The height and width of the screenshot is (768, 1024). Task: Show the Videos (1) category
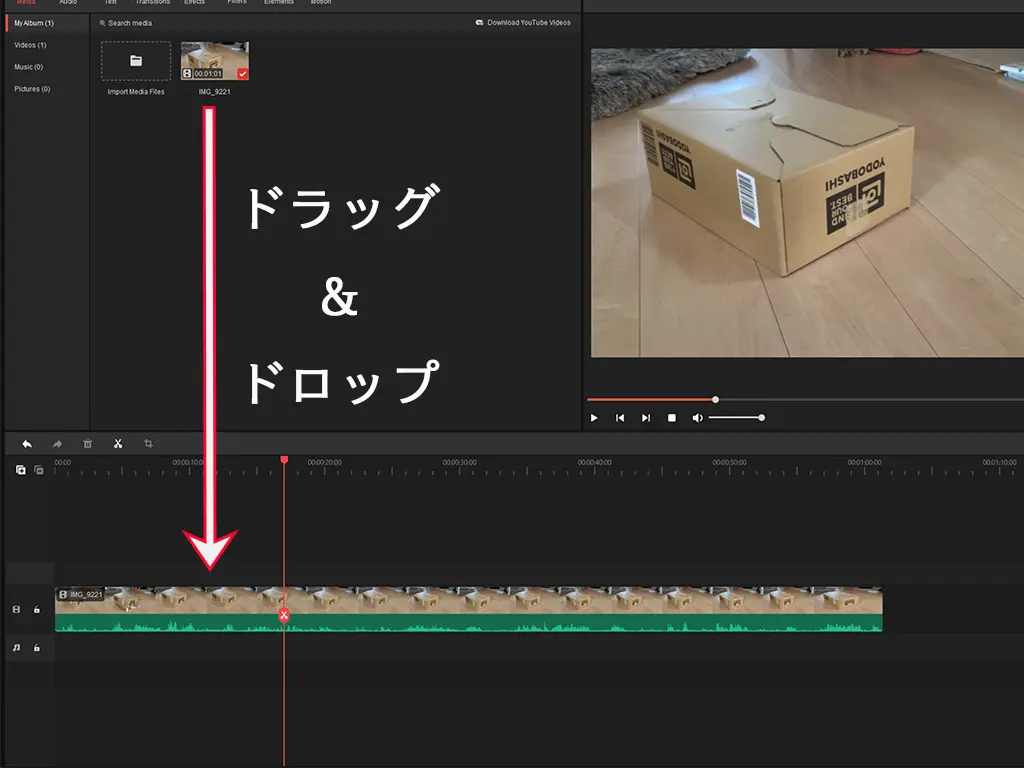[x=30, y=45]
